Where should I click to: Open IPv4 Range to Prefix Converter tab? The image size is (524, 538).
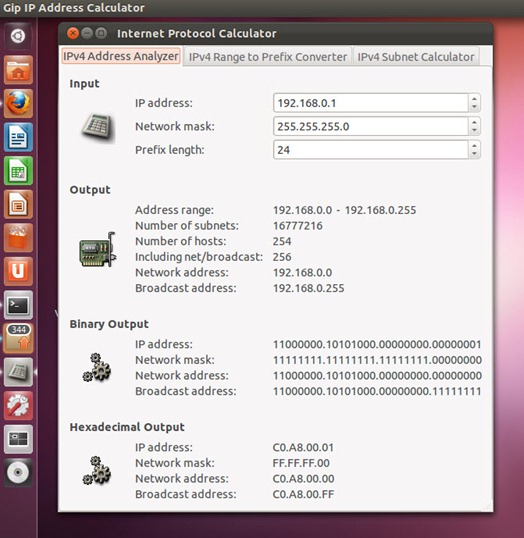click(268, 57)
